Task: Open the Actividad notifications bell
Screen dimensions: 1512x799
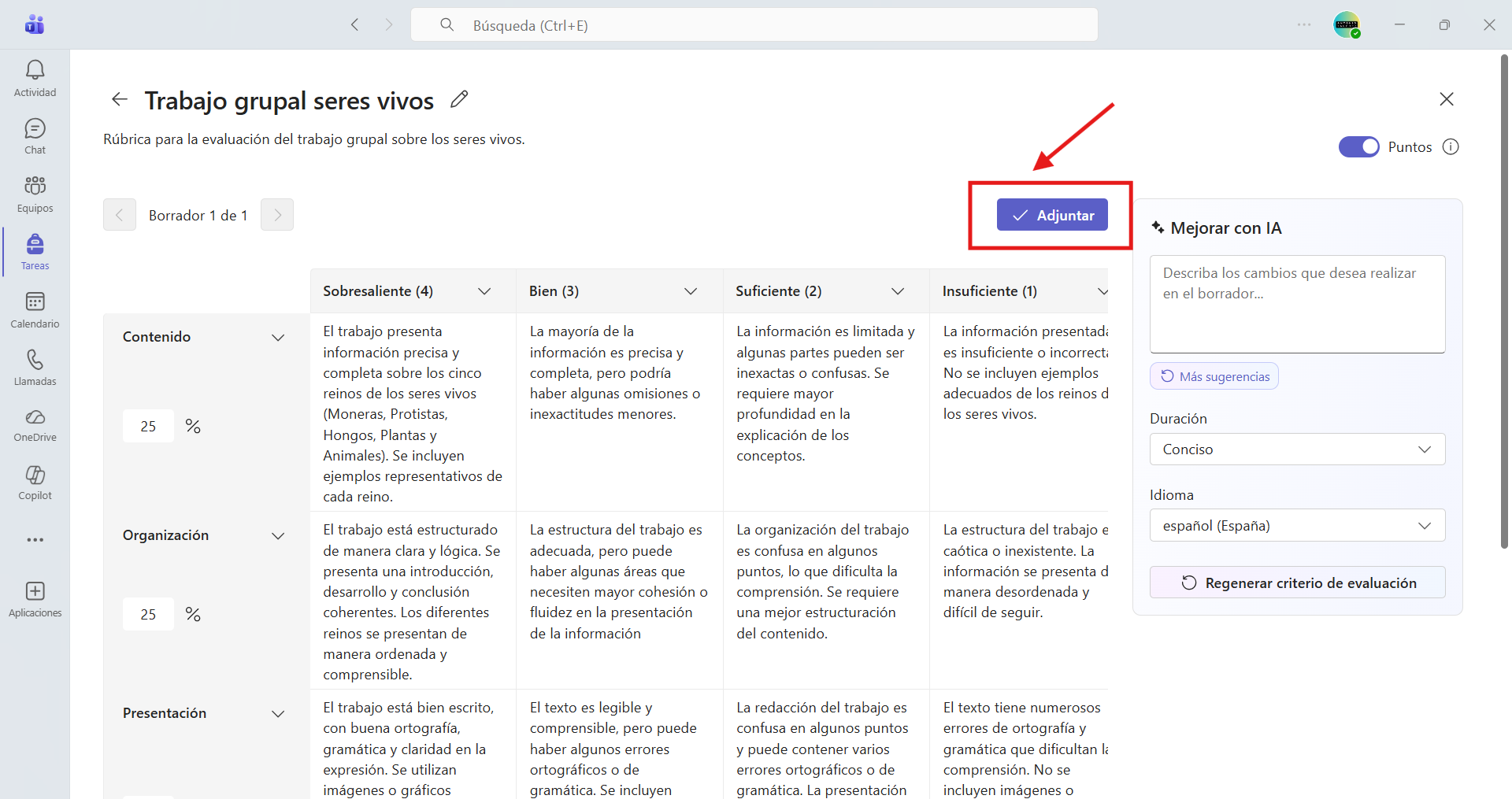Action: pyautogui.click(x=35, y=78)
